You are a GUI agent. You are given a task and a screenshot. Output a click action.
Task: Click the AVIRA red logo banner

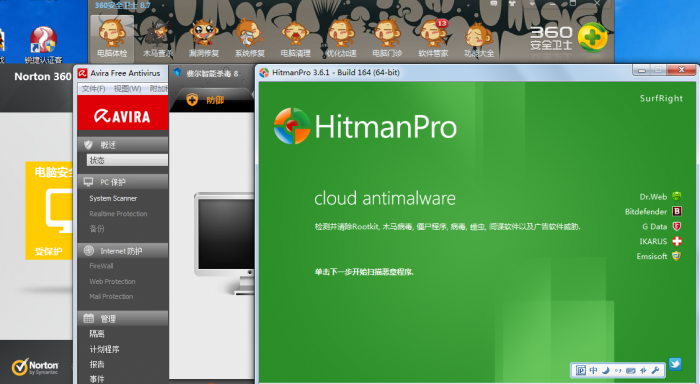tap(123, 113)
